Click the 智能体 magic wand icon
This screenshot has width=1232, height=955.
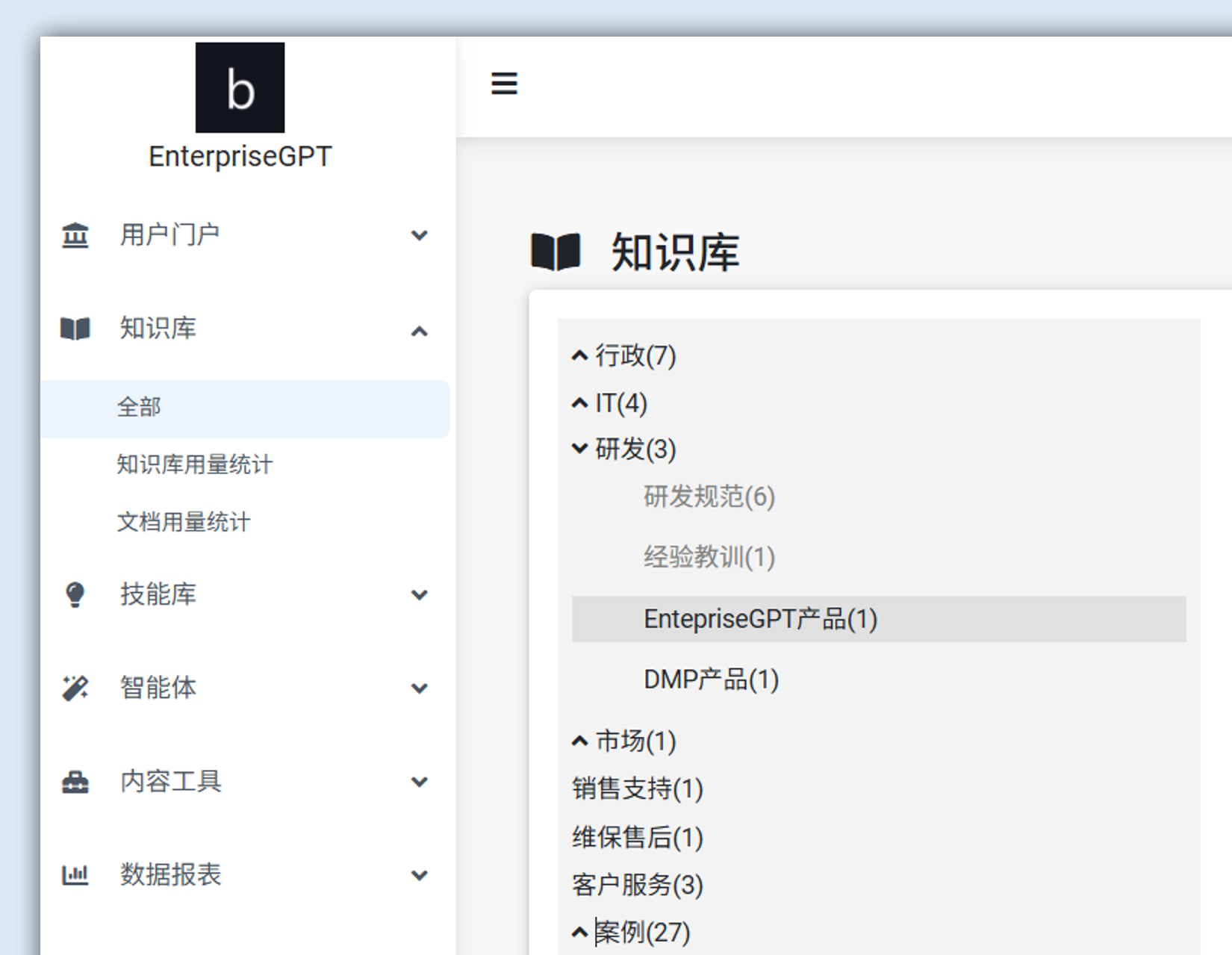pos(75,688)
